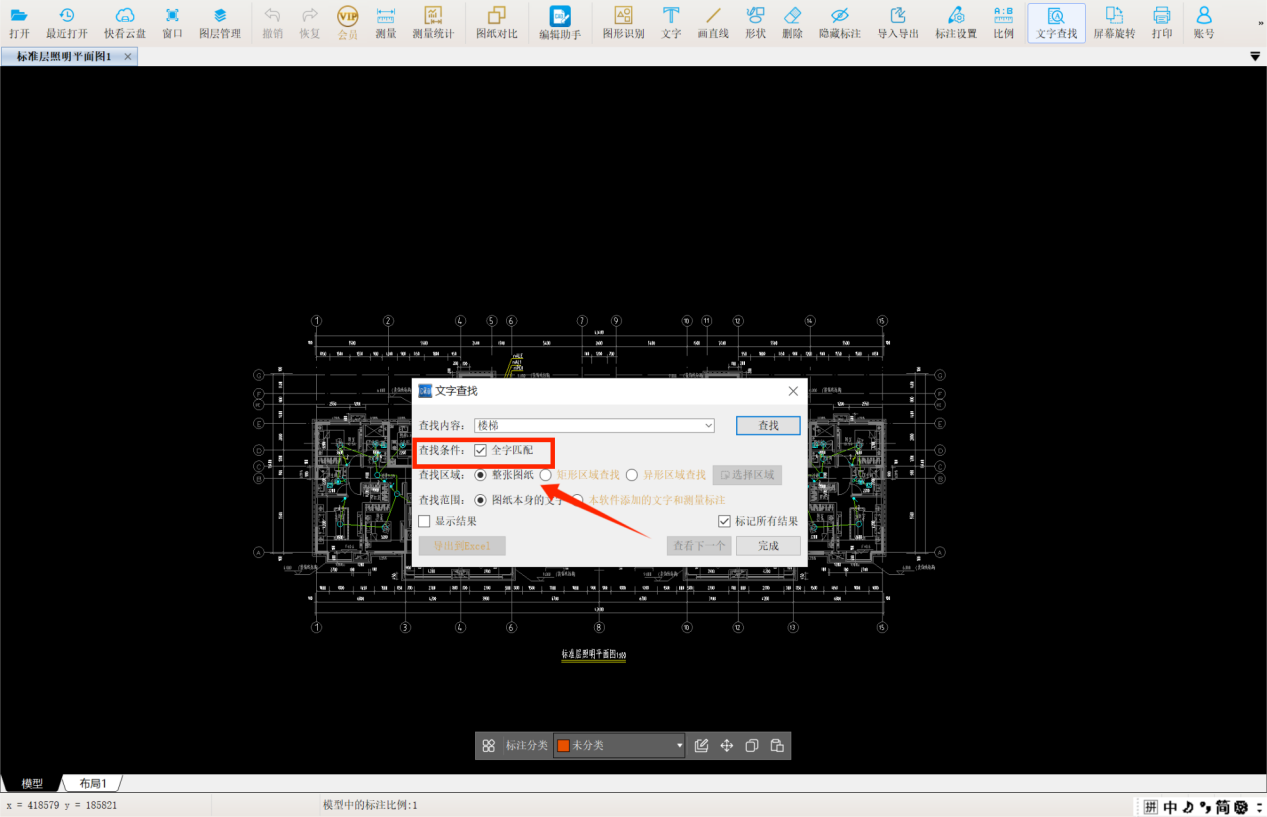Print the drawing with 打印
The width and height of the screenshot is (1267, 817).
(x=1161, y=22)
